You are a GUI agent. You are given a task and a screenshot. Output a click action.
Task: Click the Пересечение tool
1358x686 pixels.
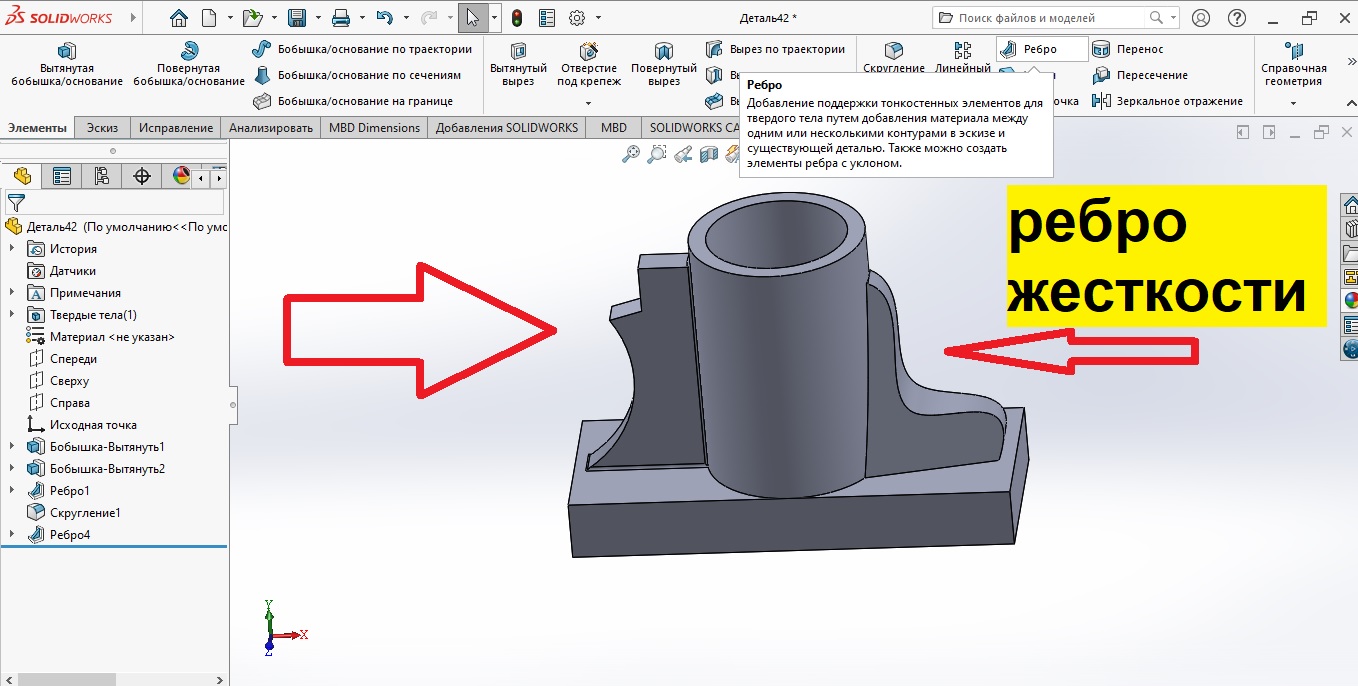[1140, 75]
